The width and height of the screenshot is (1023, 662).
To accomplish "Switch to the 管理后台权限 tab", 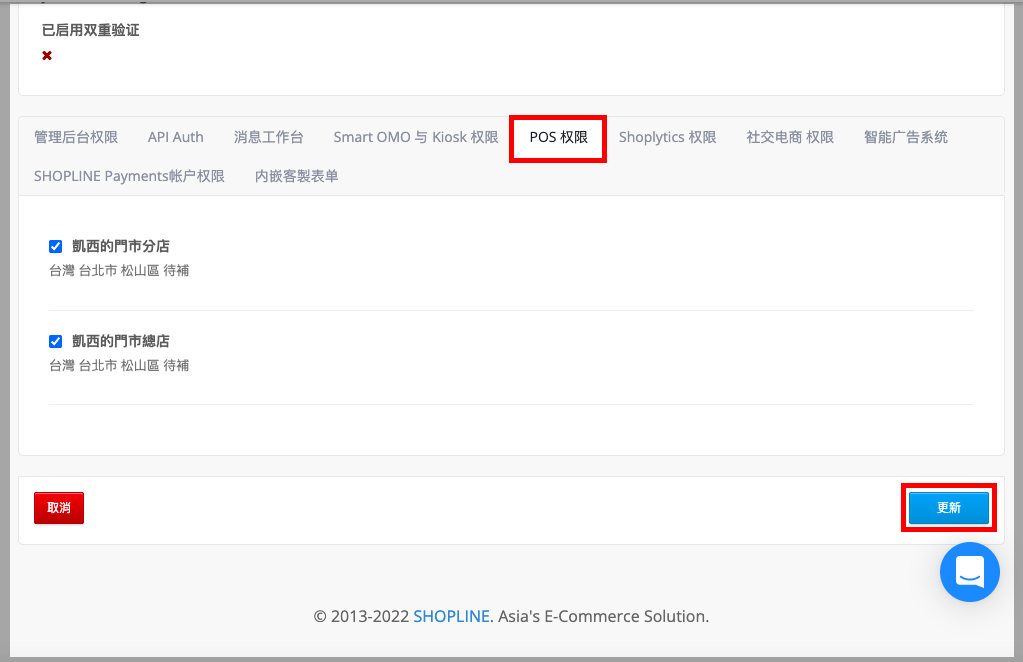I will (x=76, y=137).
